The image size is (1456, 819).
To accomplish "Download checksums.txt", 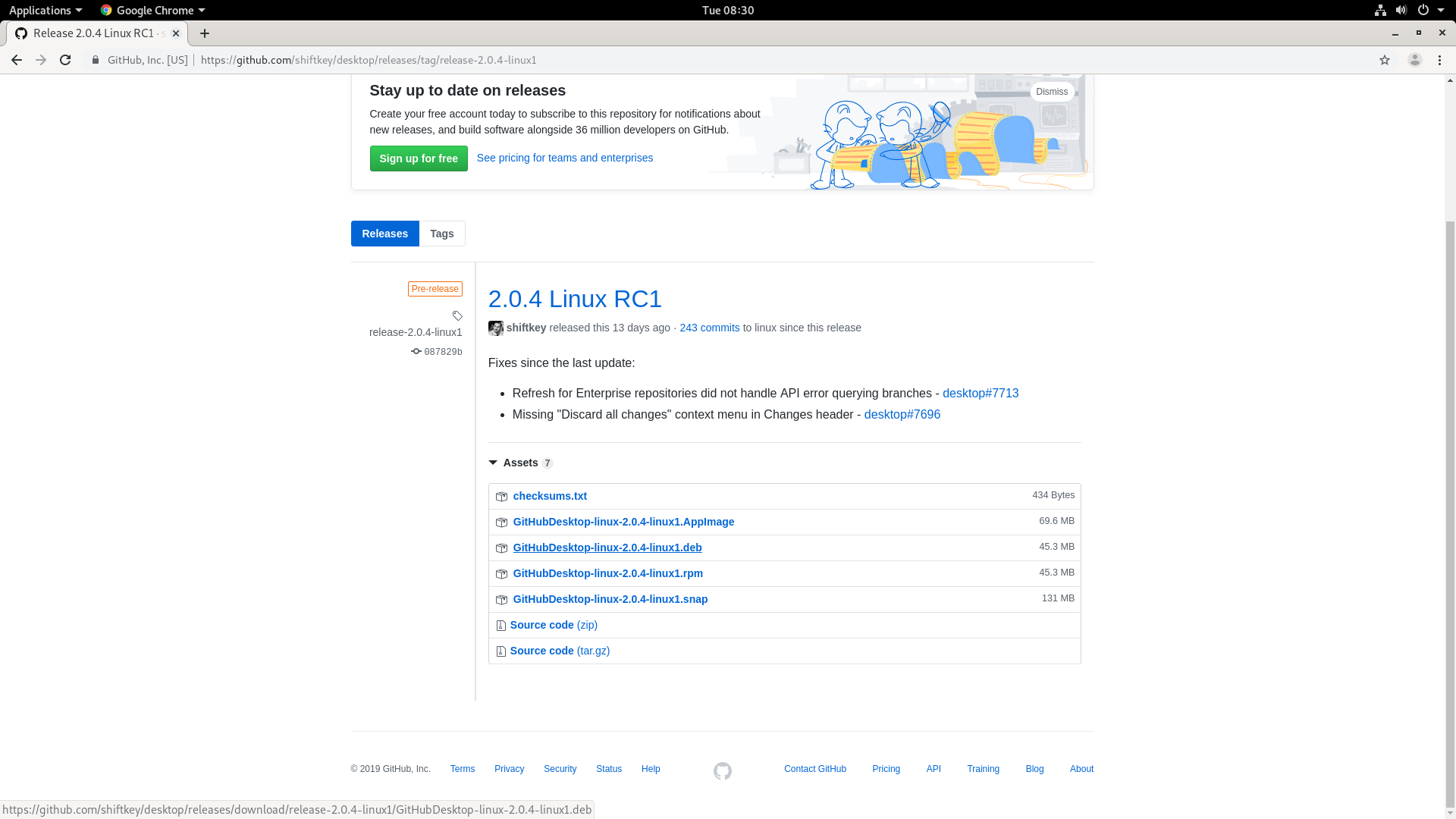I will (550, 496).
